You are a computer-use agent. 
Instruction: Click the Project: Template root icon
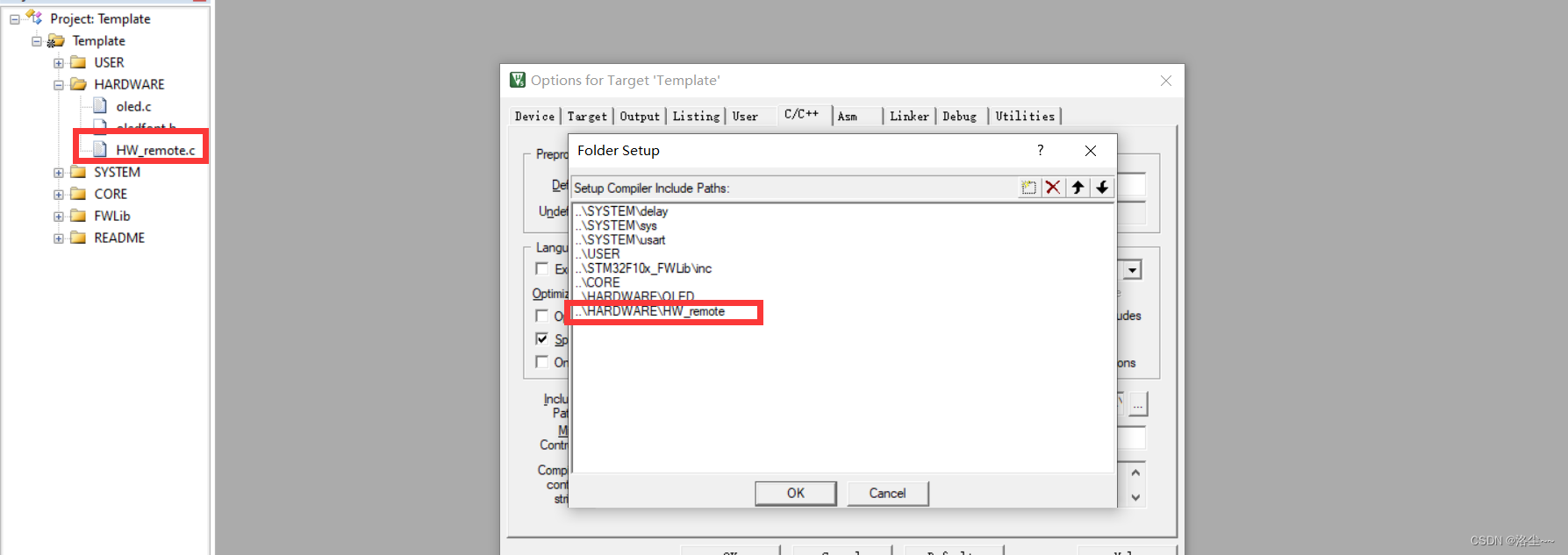(34, 18)
